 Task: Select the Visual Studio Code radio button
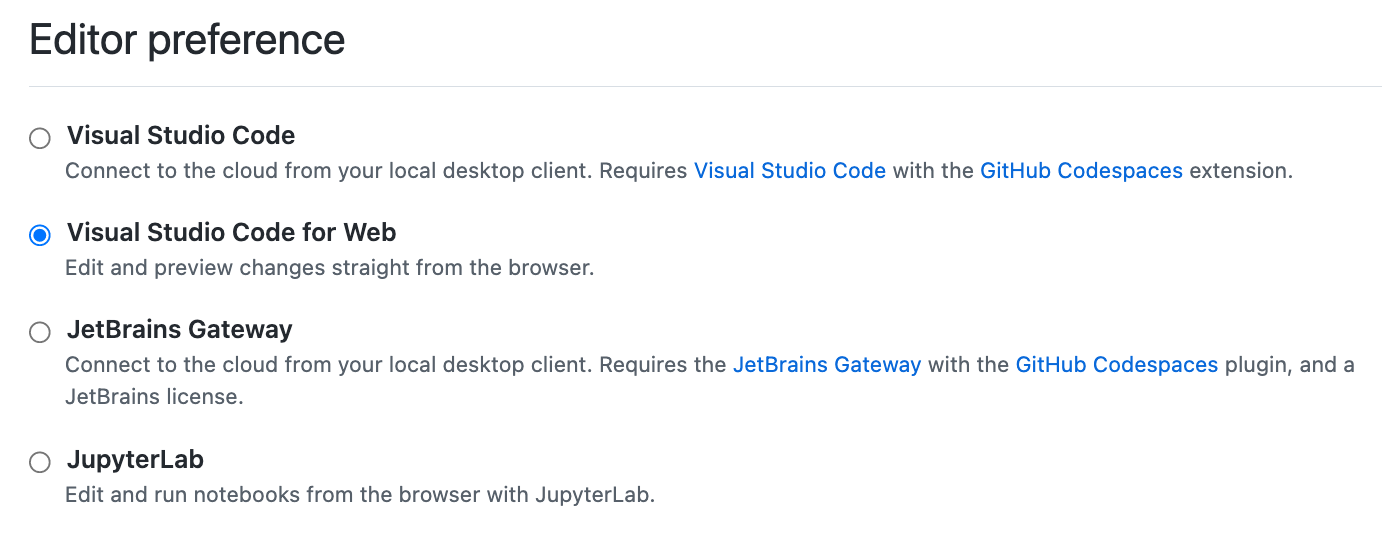point(39,138)
